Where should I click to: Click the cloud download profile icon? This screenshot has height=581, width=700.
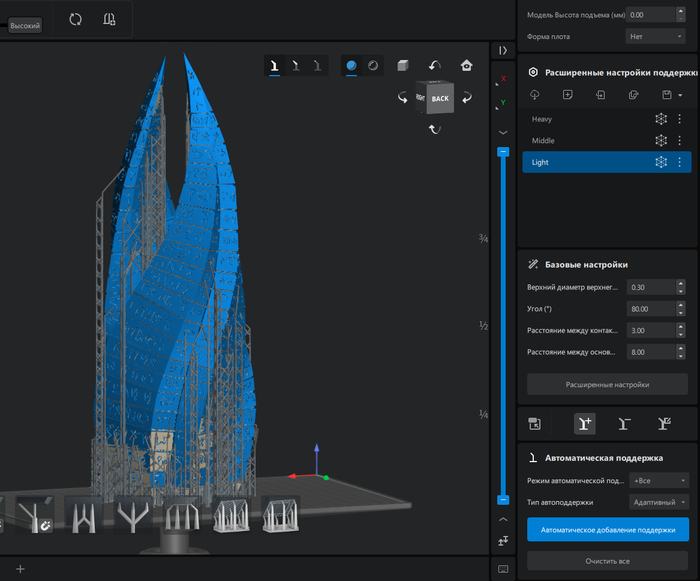pos(535,95)
